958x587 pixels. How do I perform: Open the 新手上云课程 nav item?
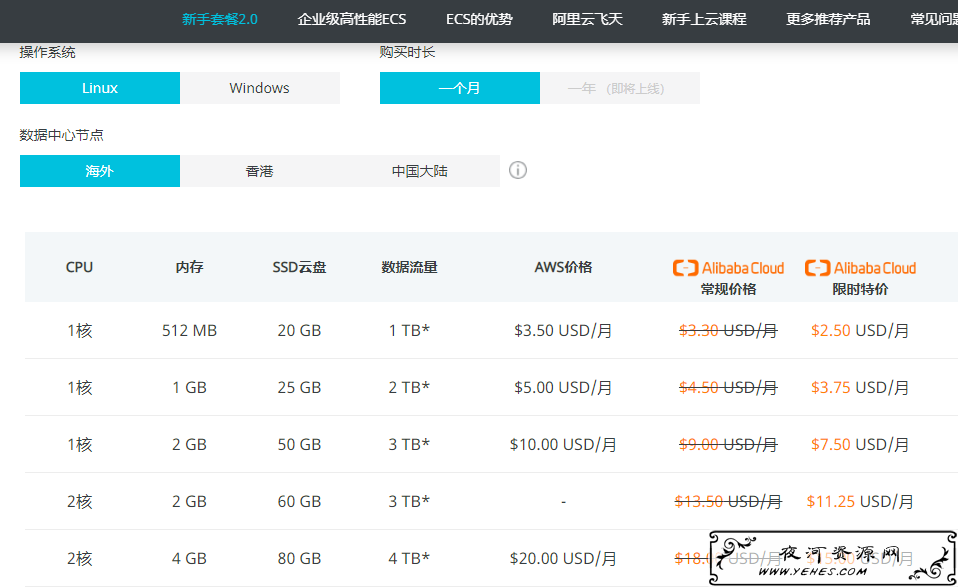click(704, 20)
